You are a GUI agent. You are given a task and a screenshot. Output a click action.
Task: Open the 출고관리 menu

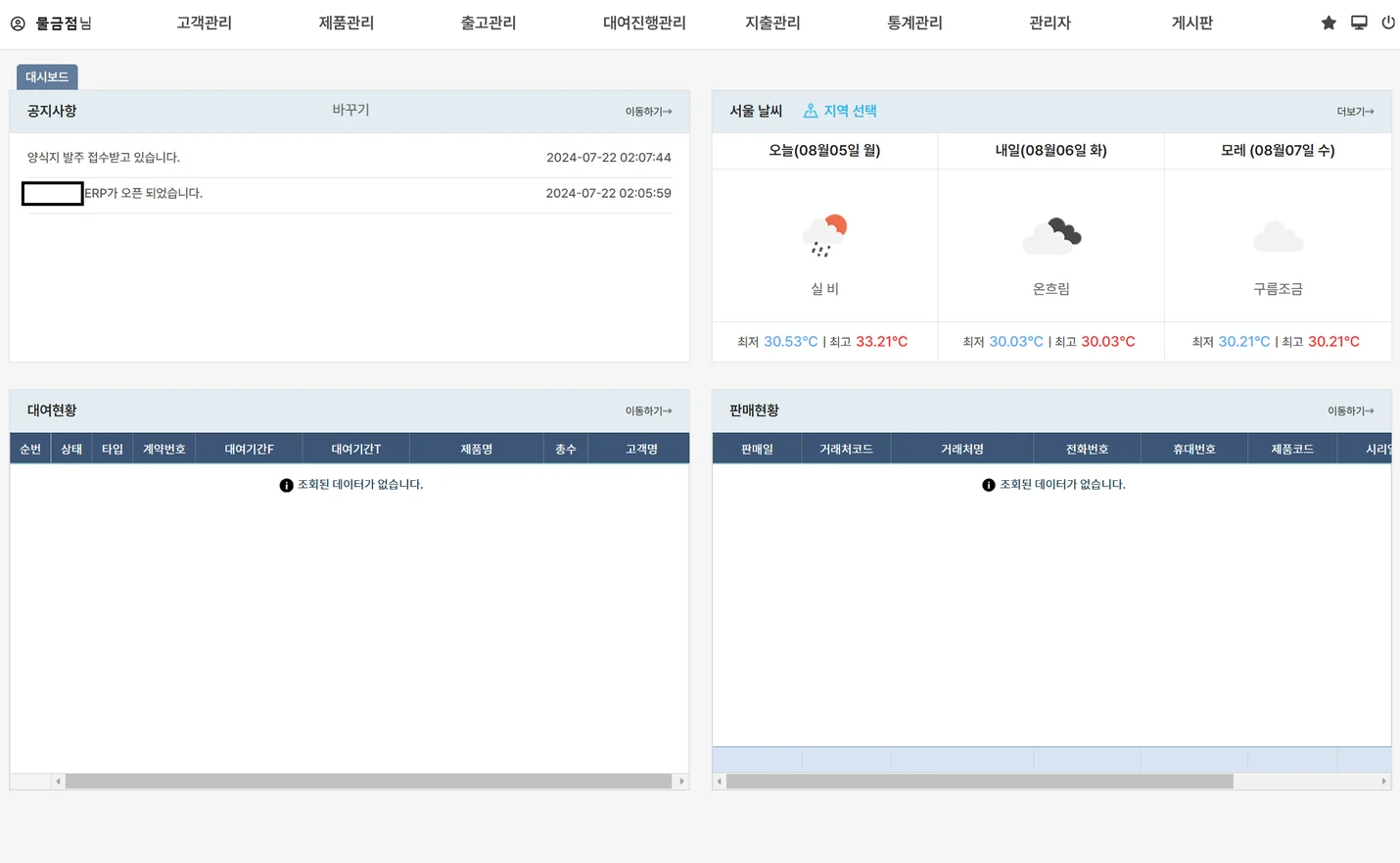pyautogui.click(x=488, y=23)
